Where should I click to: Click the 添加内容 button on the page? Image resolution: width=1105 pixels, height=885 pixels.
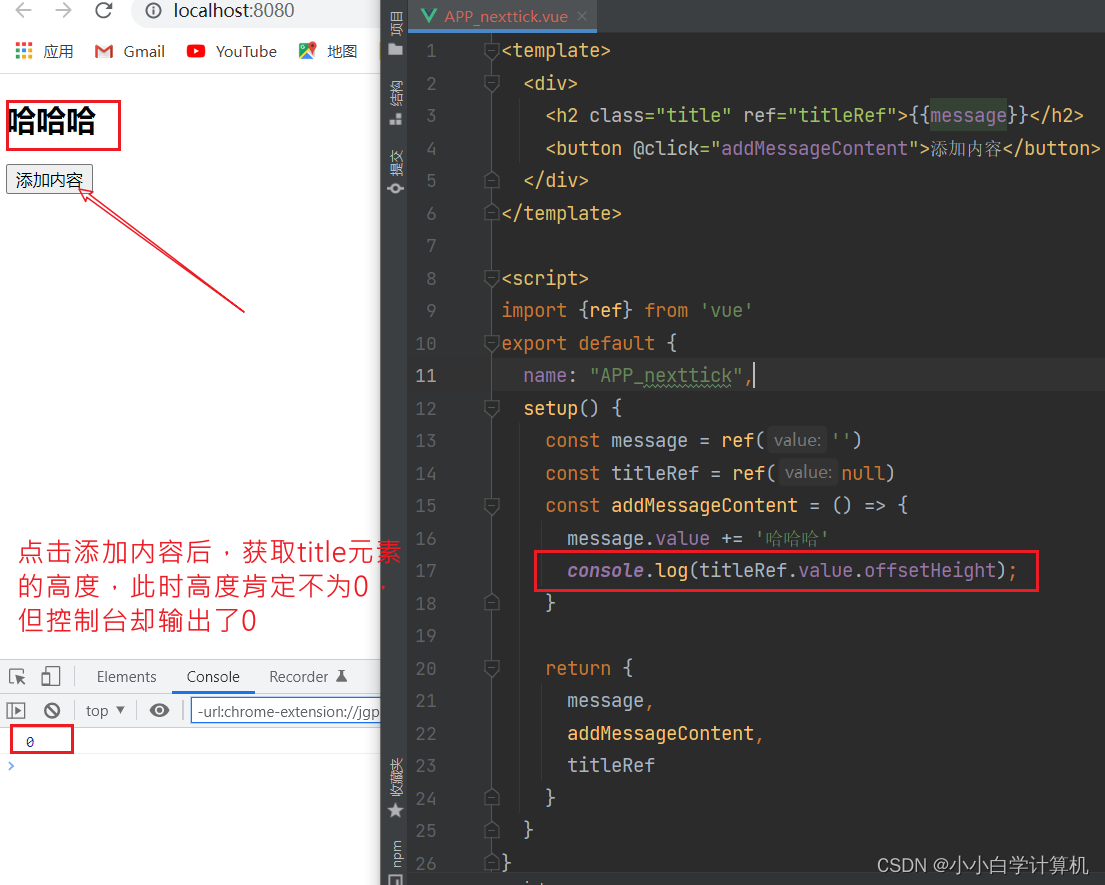pos(49,180)
